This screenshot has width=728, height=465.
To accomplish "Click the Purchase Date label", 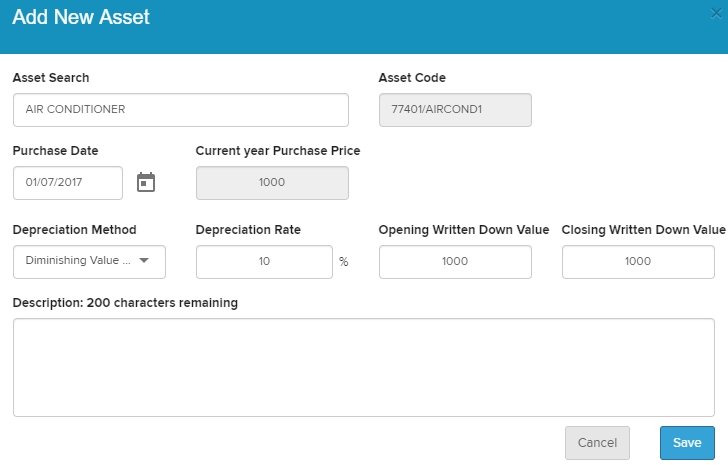I will pos(55,151).
